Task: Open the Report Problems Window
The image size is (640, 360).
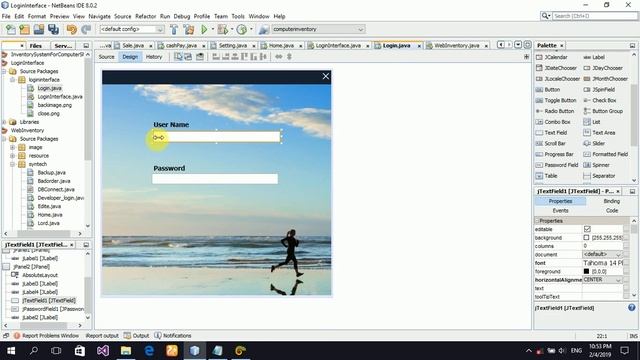Action: pos(46,336)
